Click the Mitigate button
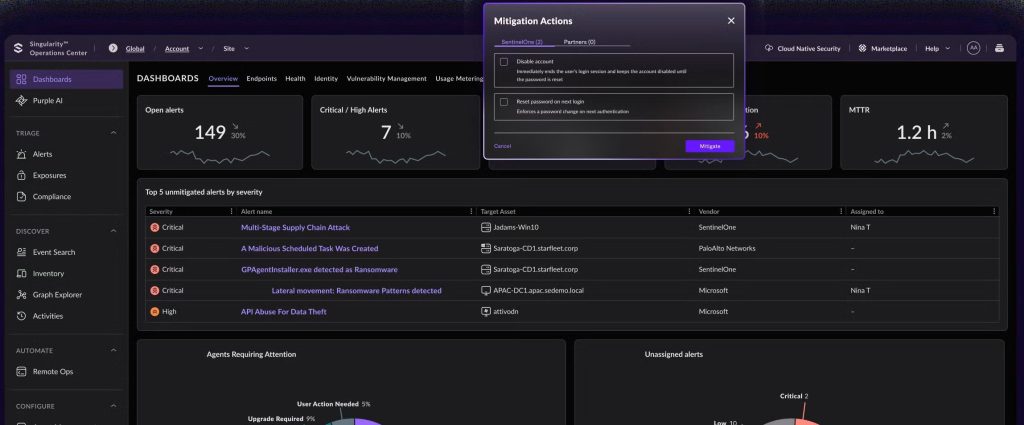 tap(710, 146)
